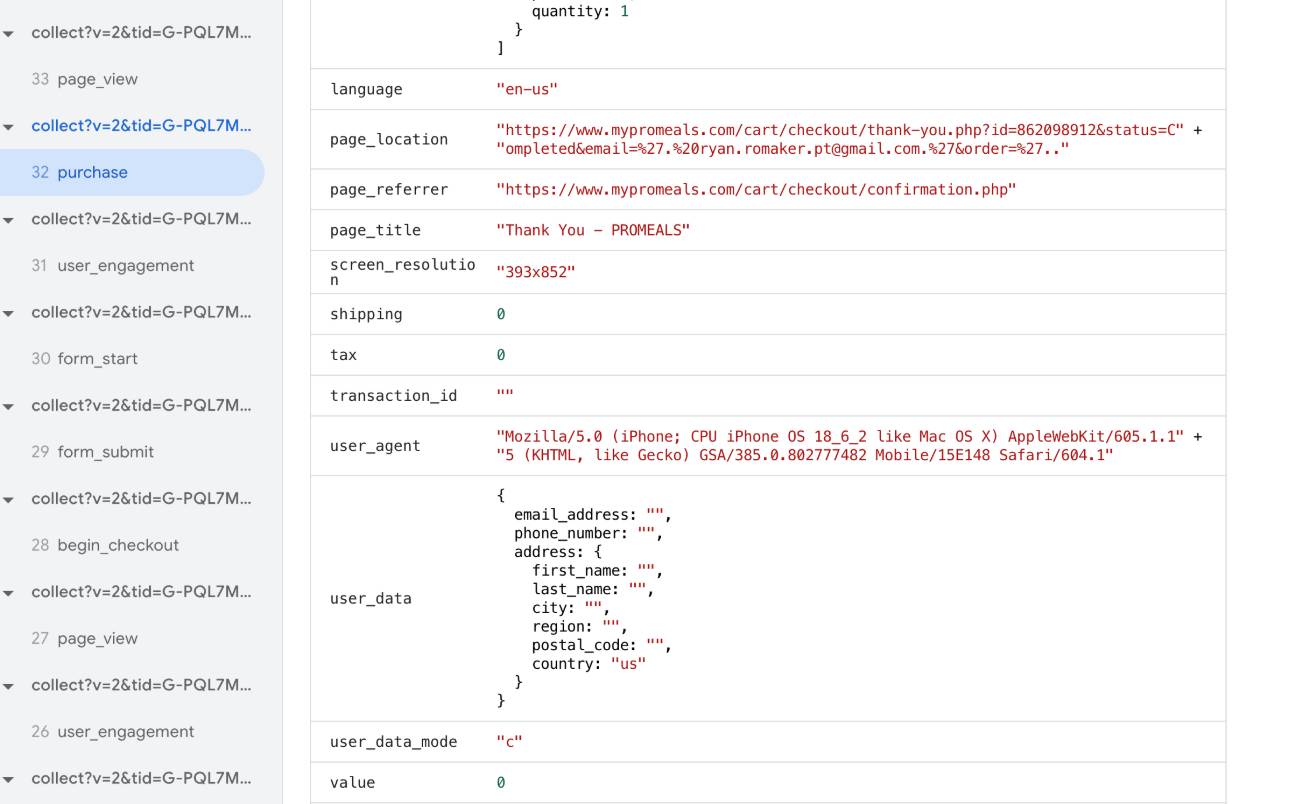Collapse the collect group containing 31 user_engagement
Screen dimensions: 1303x804
point(9,219)
